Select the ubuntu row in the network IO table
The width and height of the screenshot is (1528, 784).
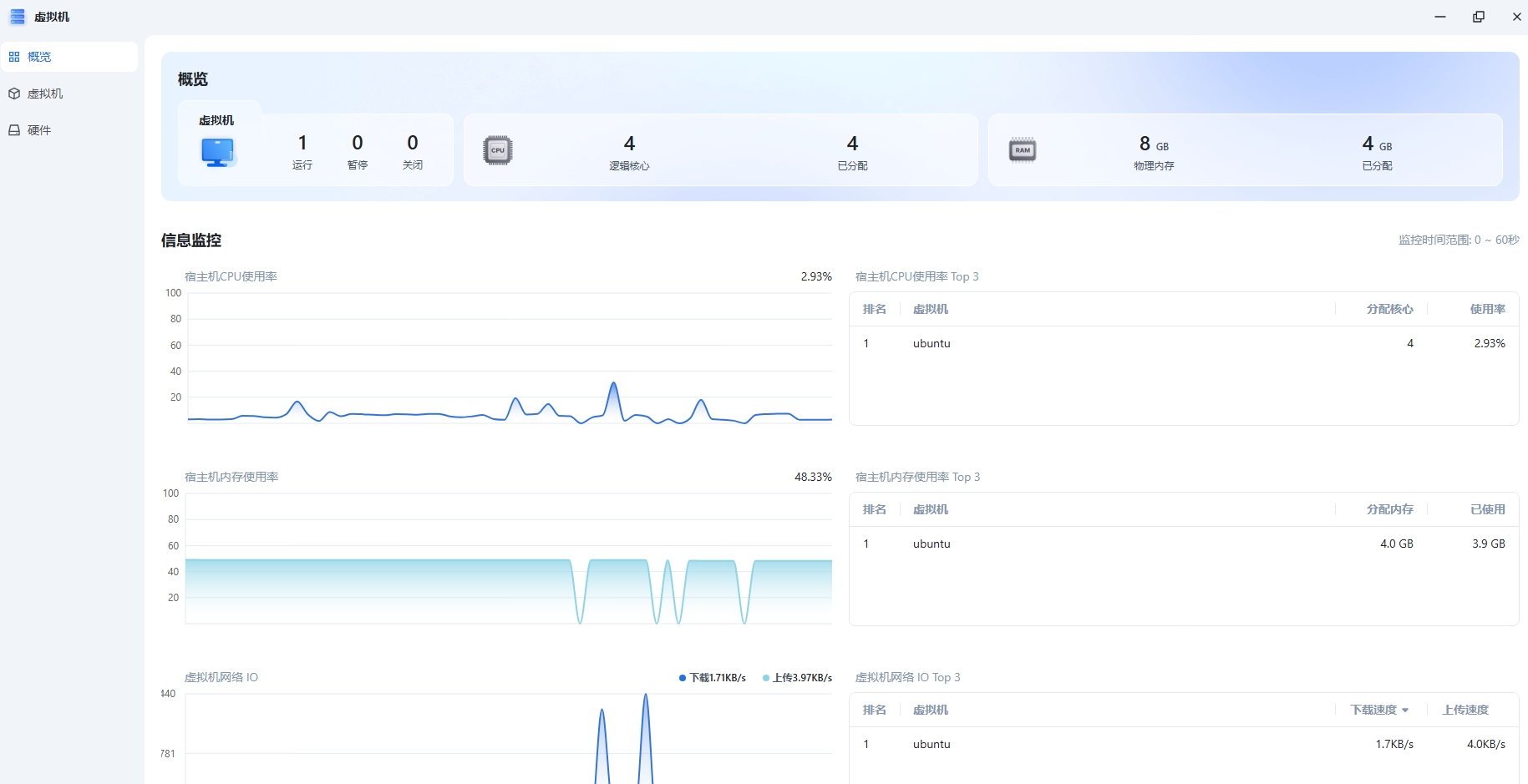pyautogui.click(x=1184, y=744)
